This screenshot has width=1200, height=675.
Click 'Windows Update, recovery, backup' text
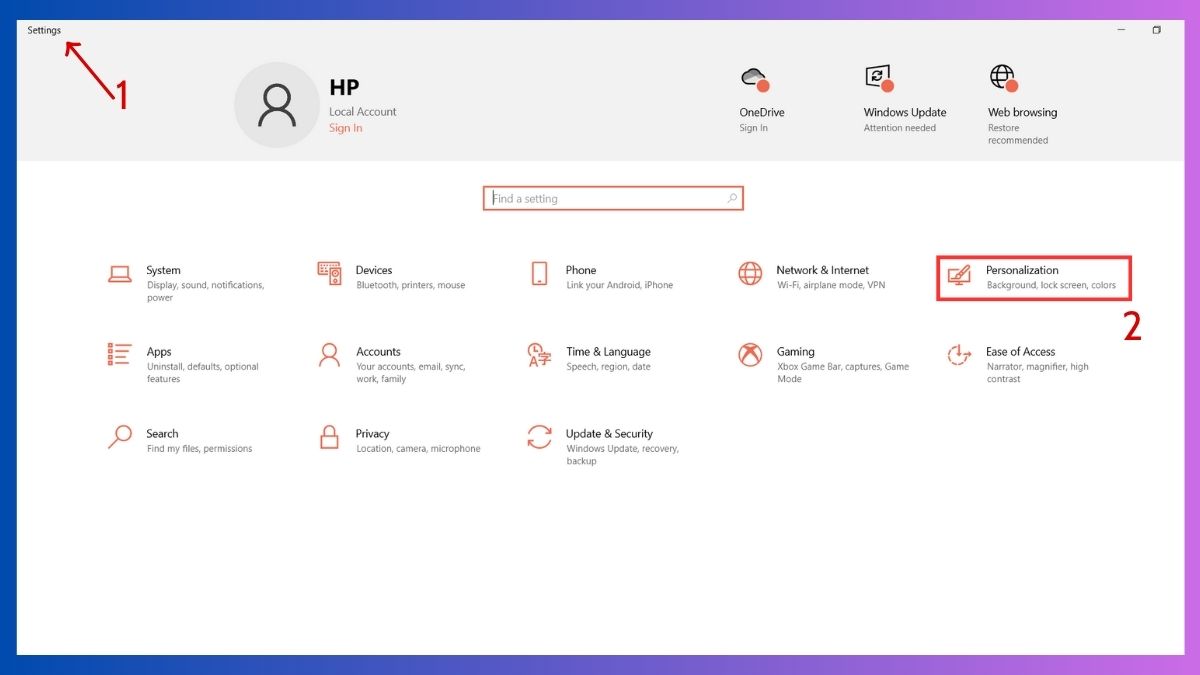(x=623, y=455)
